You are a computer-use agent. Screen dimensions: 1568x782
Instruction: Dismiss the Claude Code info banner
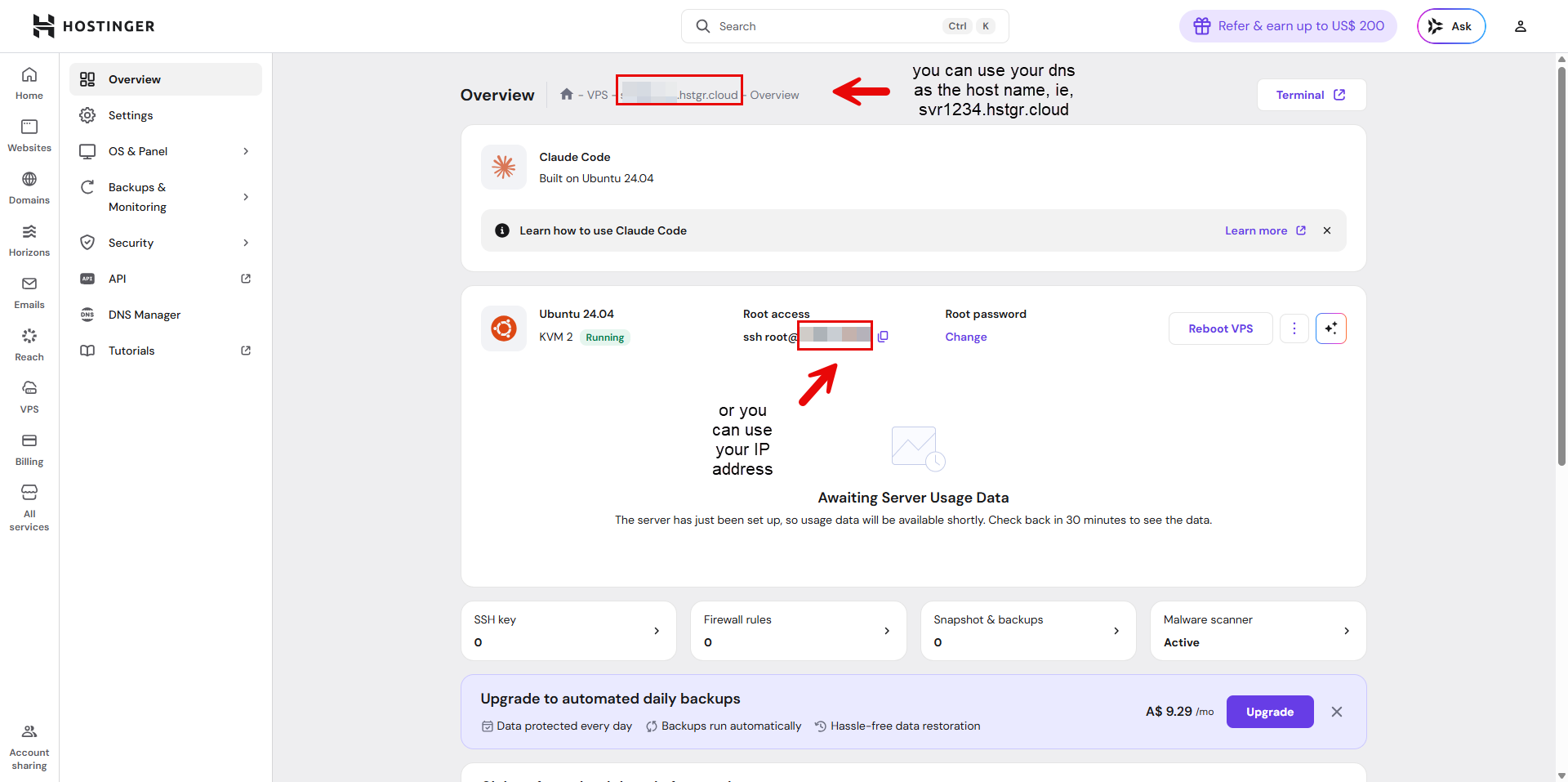point(1327,230)
